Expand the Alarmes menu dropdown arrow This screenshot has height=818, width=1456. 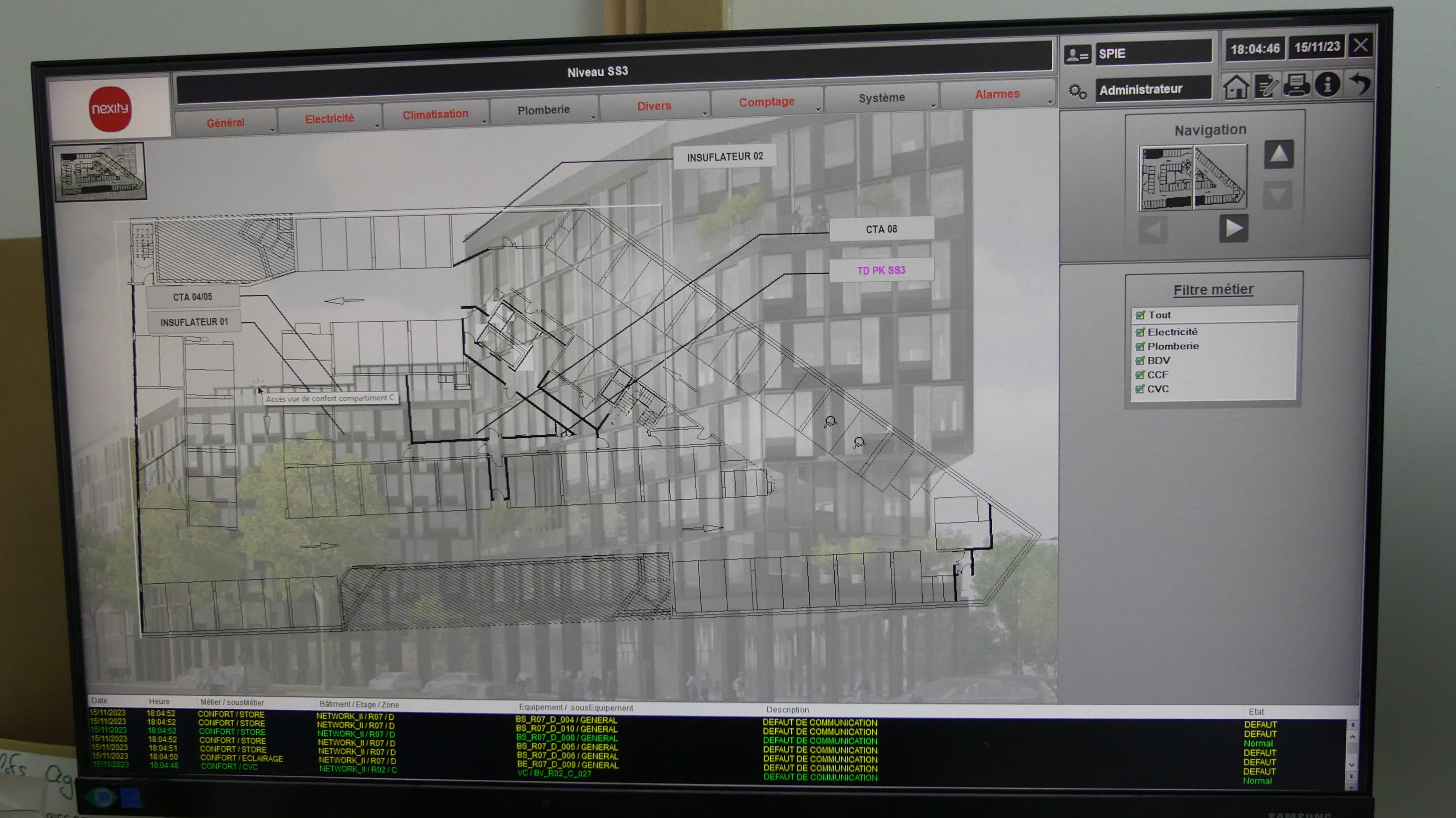click(1050, 102)
